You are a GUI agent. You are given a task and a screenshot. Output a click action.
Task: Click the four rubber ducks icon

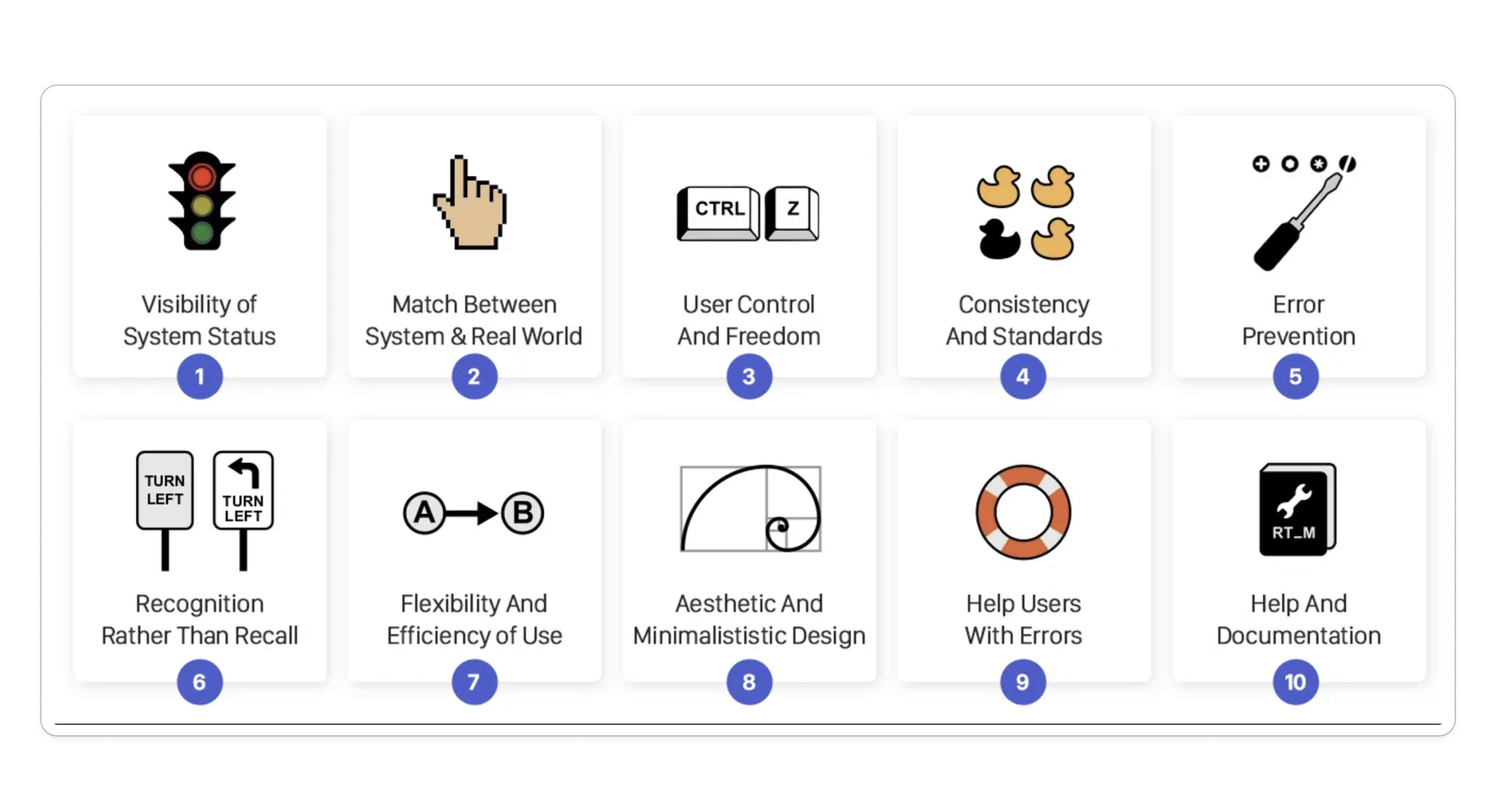coord(1025,212)
